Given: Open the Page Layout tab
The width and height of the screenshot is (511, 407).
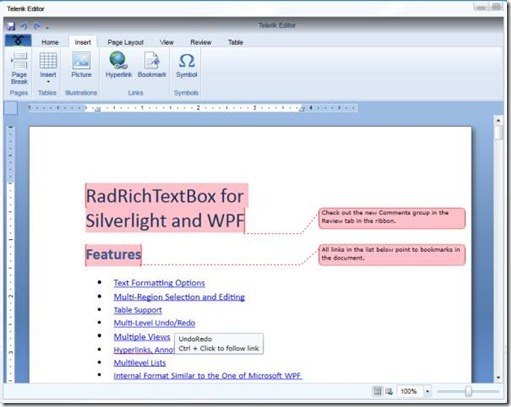Looking at the screenshot, I should point(125,42).
